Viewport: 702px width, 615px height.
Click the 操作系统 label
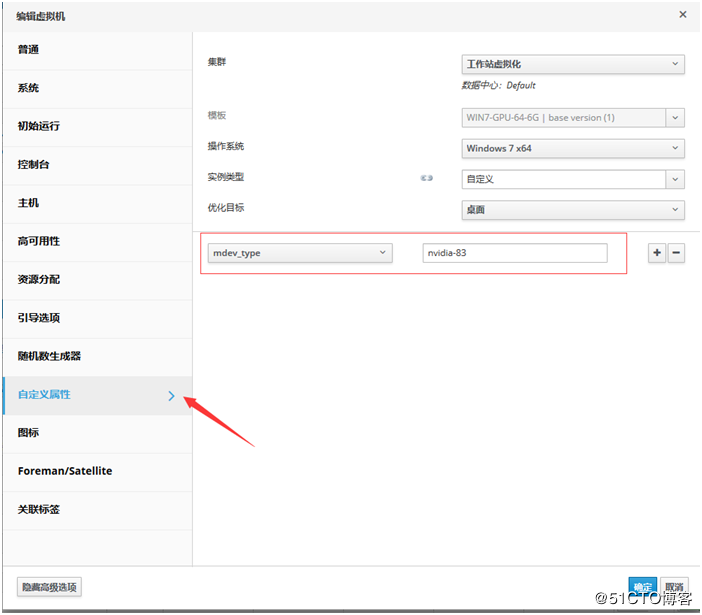226,146
